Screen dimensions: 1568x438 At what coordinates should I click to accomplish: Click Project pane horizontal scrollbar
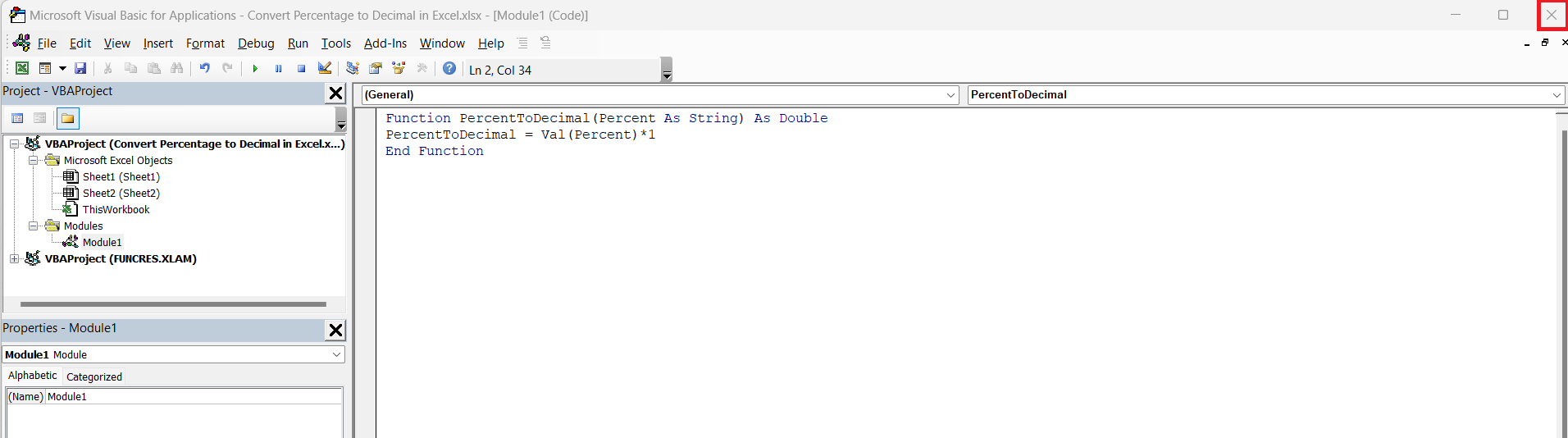(173, 304)
